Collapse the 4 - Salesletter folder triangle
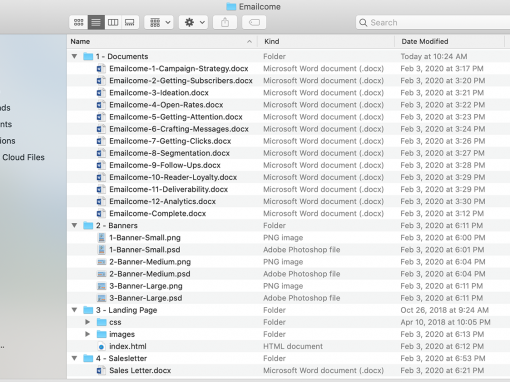Viewport: 510px width, 382px height. [74, 358]
